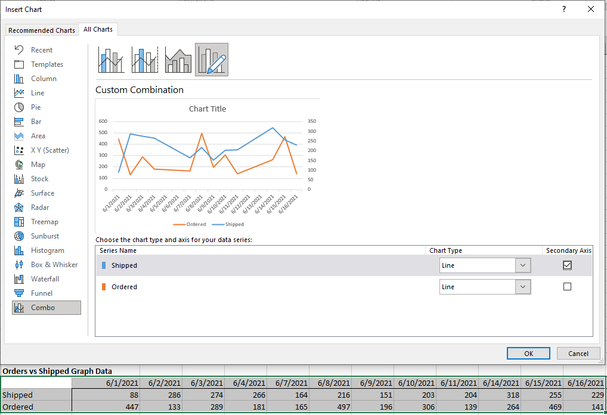The image size is (607, 415).
Task: Choose the Stock chart type icon
Action: [x=19, y=179]
